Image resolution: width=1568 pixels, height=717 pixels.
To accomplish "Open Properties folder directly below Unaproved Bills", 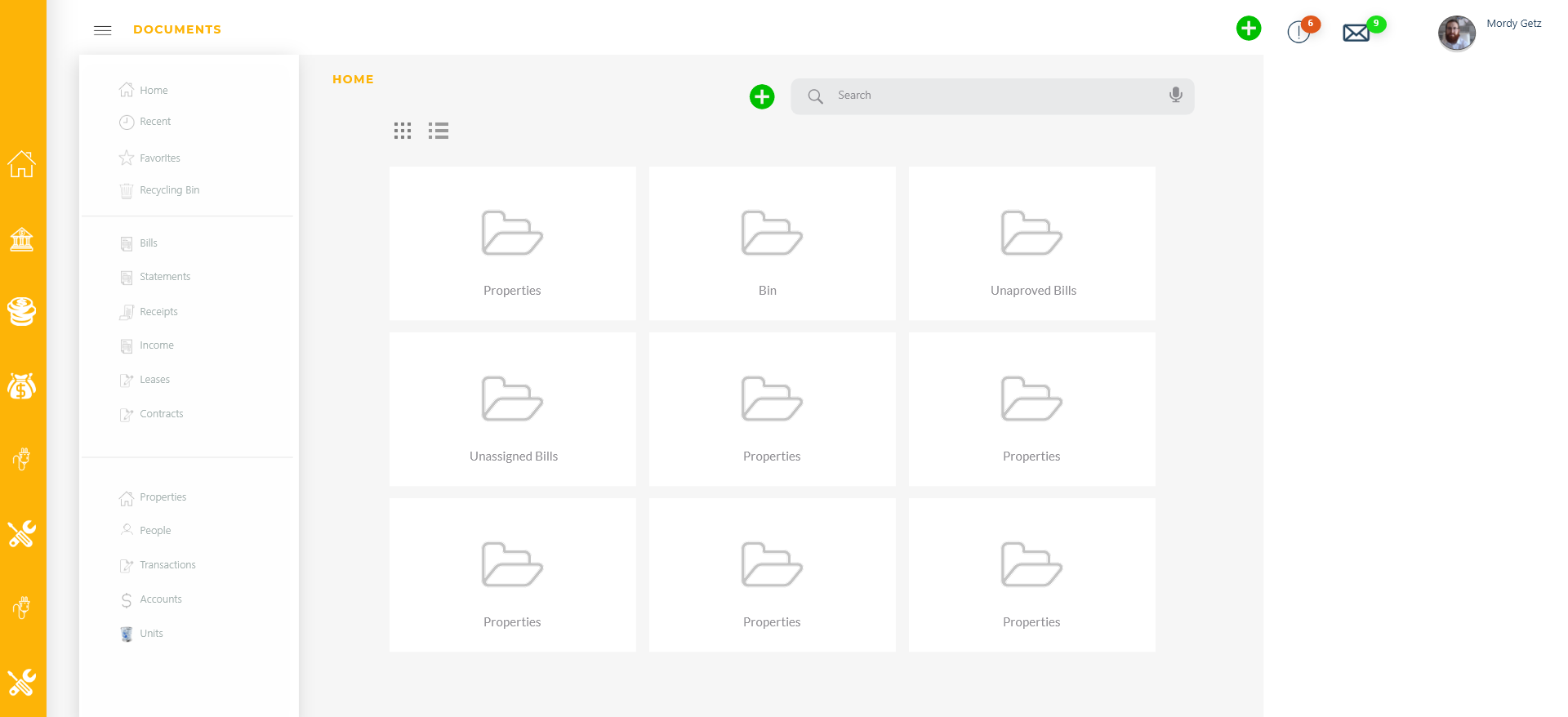I will click(x=1032, y=409).
